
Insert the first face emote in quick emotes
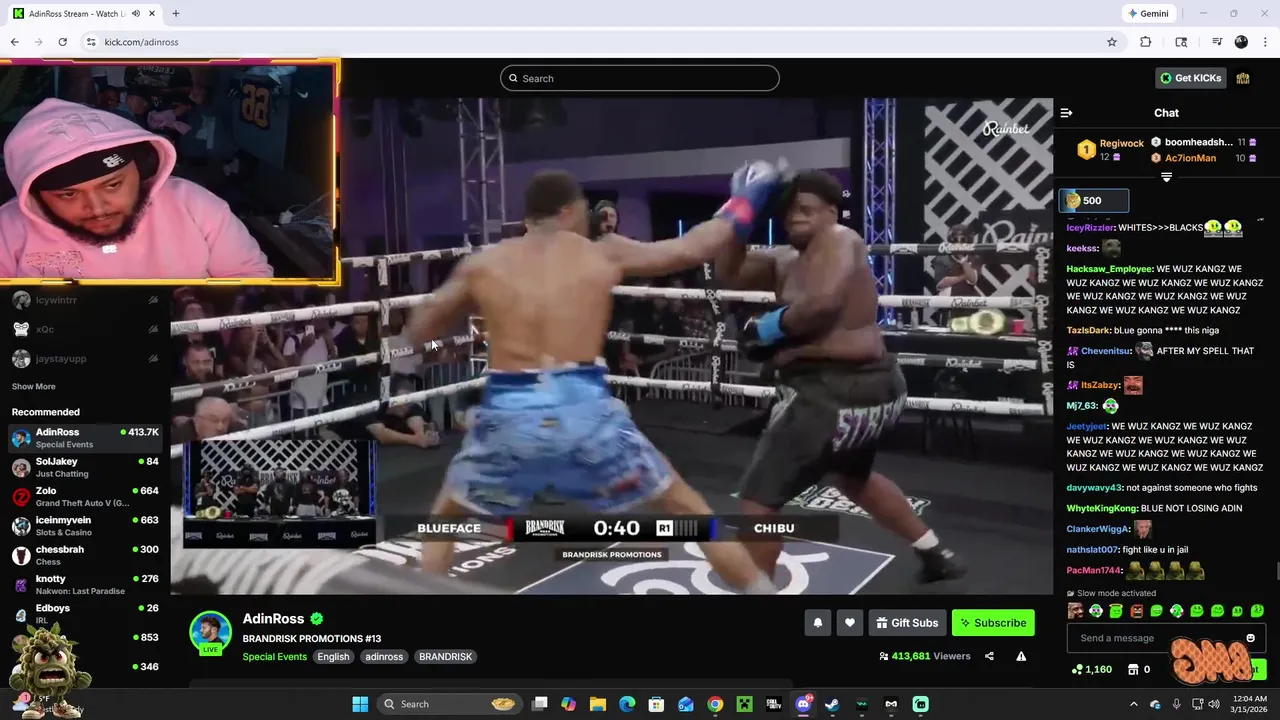point(1075,611)
